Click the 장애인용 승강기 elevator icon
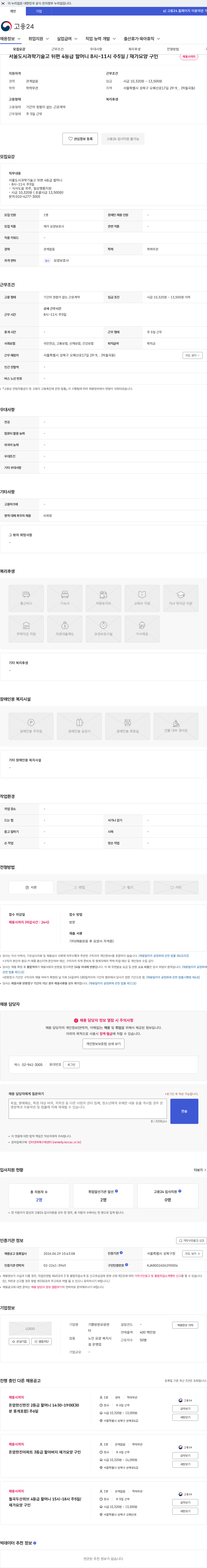The image size is (207, 1568). 79,726
